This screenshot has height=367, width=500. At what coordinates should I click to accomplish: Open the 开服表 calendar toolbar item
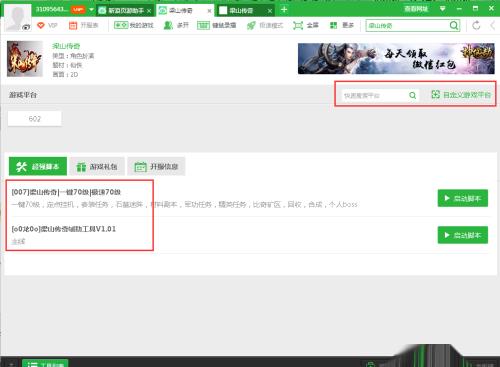coord(83,25)
